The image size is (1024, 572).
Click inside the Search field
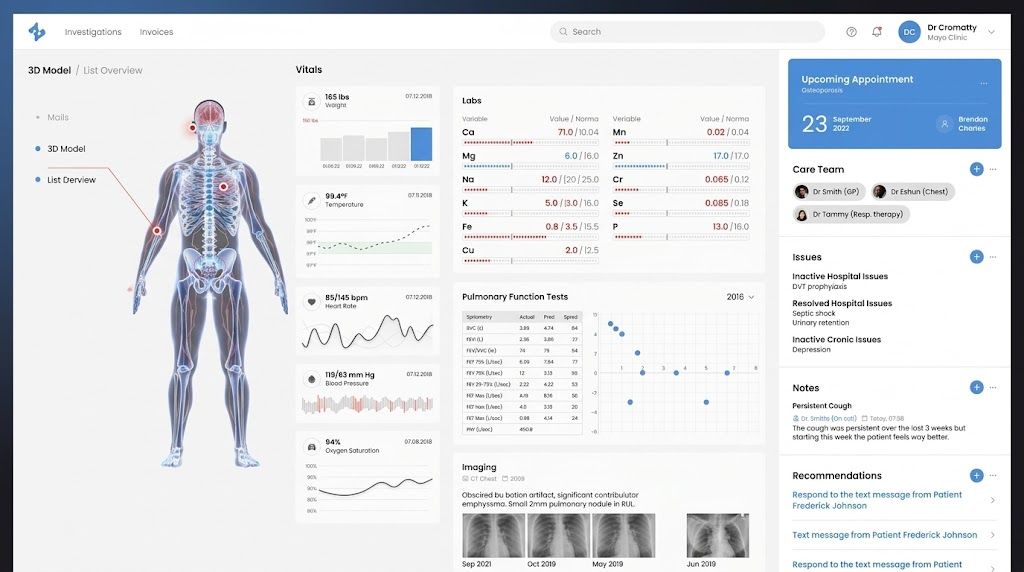[687, 31]
